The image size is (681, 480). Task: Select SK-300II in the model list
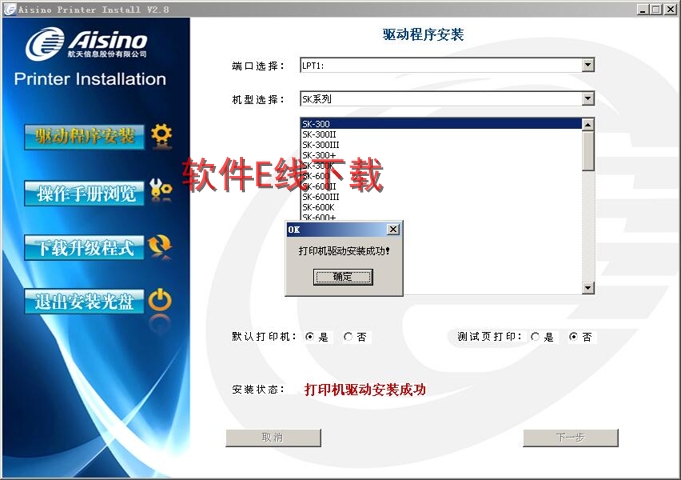tap(320, 134)
